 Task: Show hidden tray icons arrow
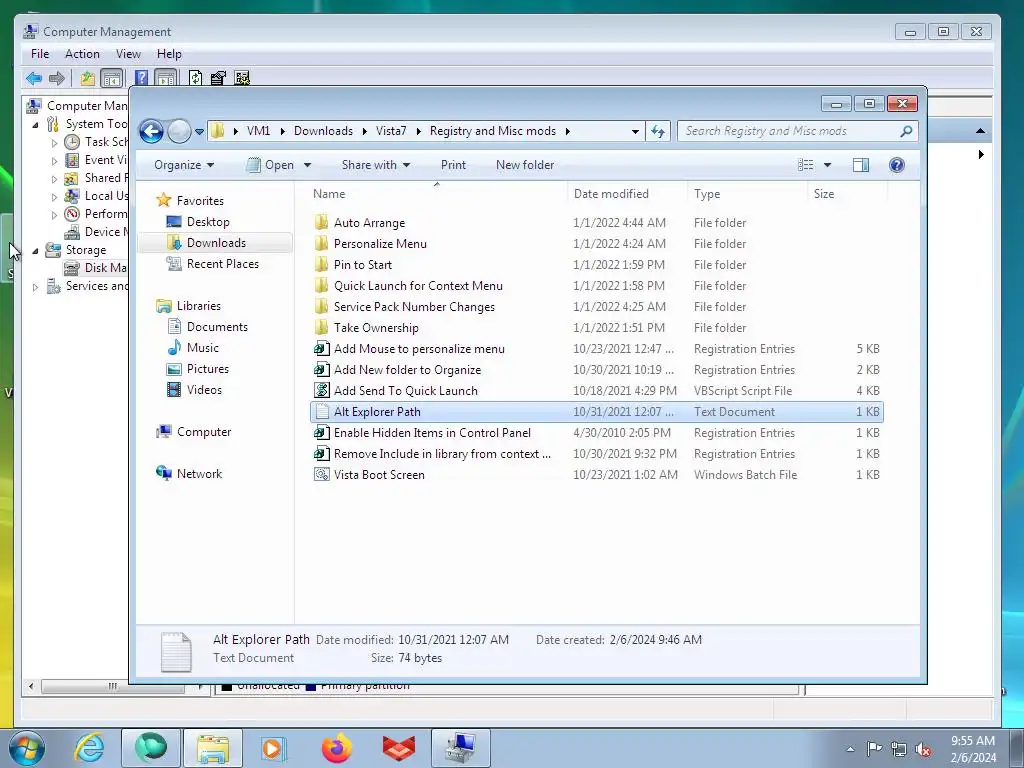pyautogui.click(x=850, y=749)
